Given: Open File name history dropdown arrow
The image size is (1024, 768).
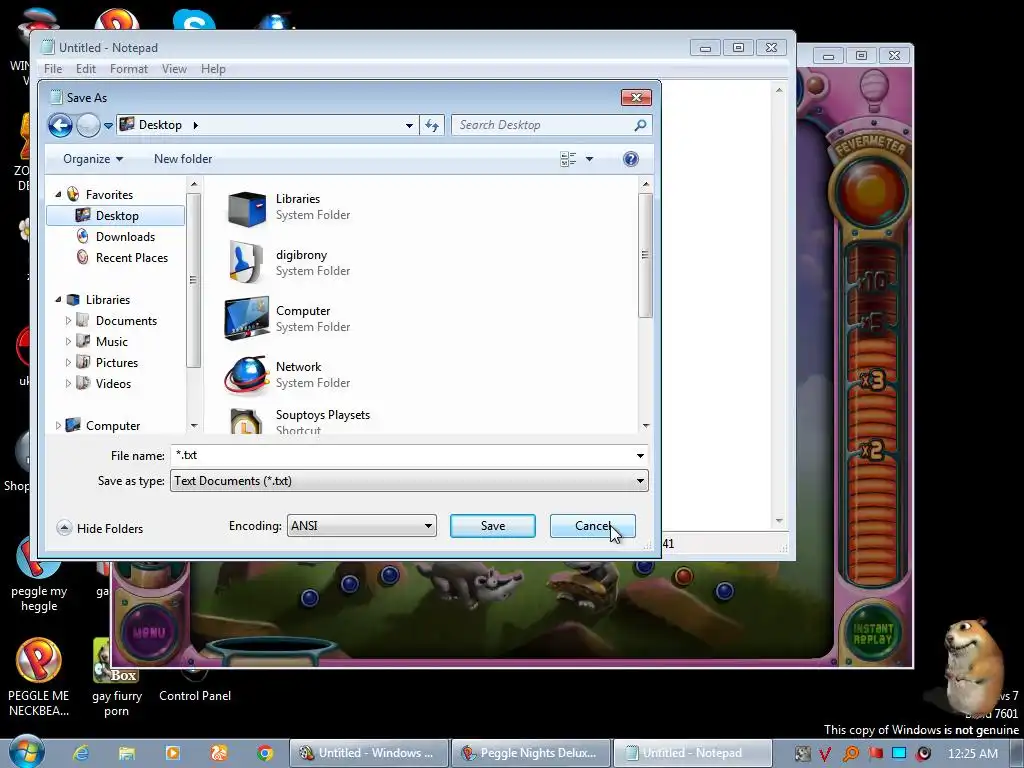Looking at the screenshot, I should (x=640, y=456).
